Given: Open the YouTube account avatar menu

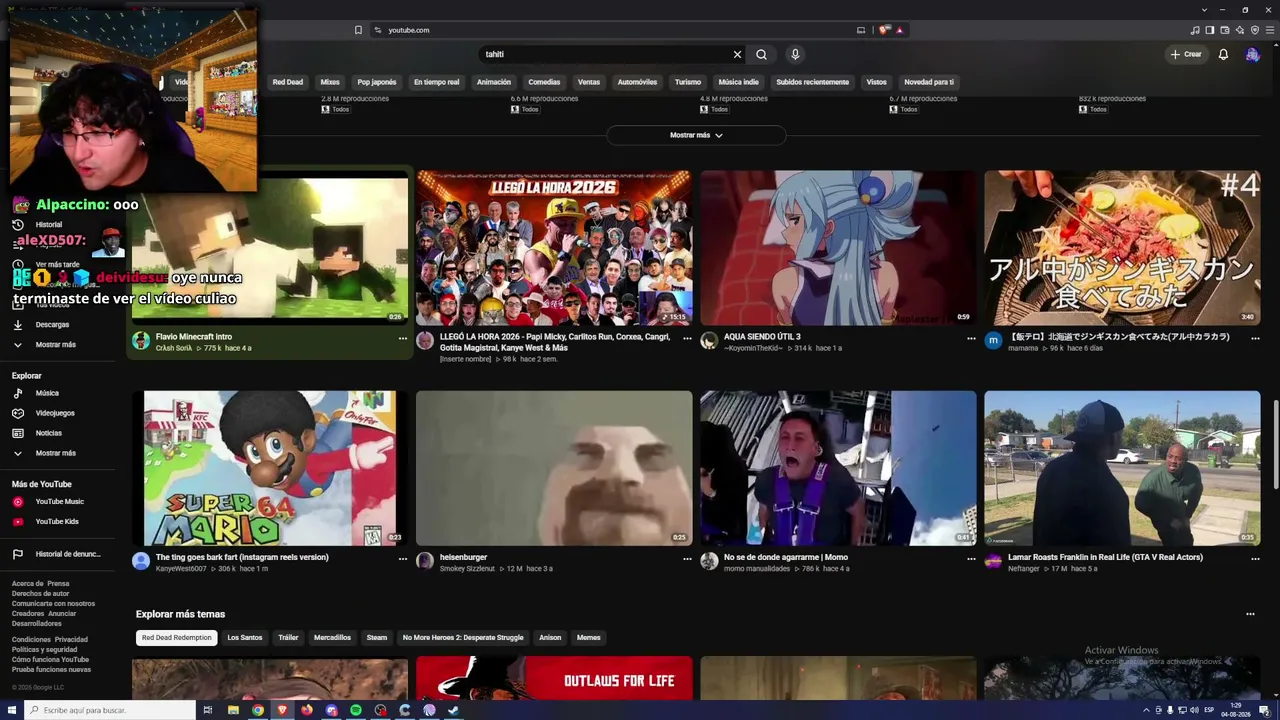Looking at the screenshot, I should (1252, 54).
